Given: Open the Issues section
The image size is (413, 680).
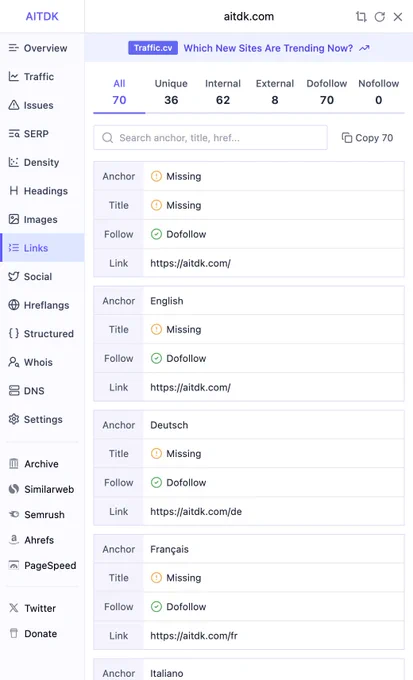Looking at the screenshot, I should tap(42, 105).
